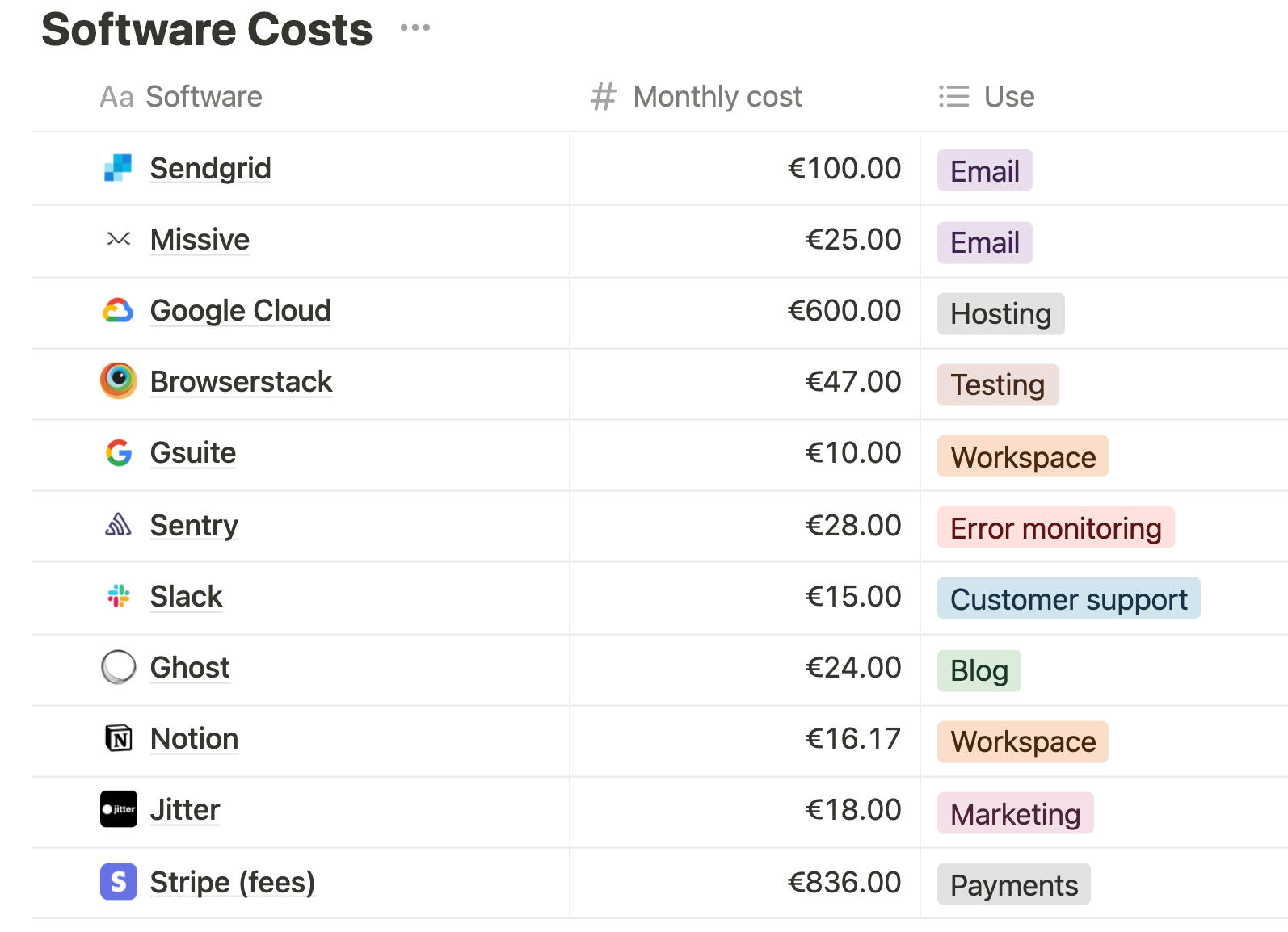
Task: Click the Customer support tag
Action: (1068, 599)
